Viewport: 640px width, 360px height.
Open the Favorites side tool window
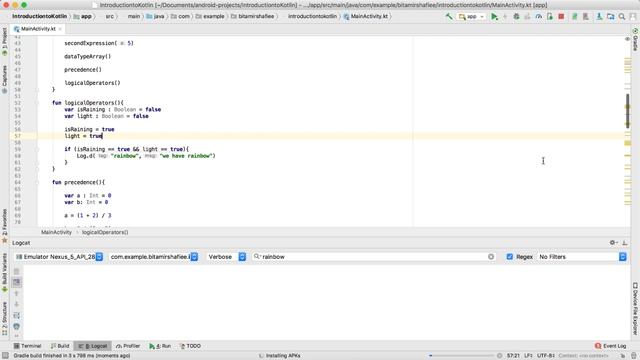point(4,226)
